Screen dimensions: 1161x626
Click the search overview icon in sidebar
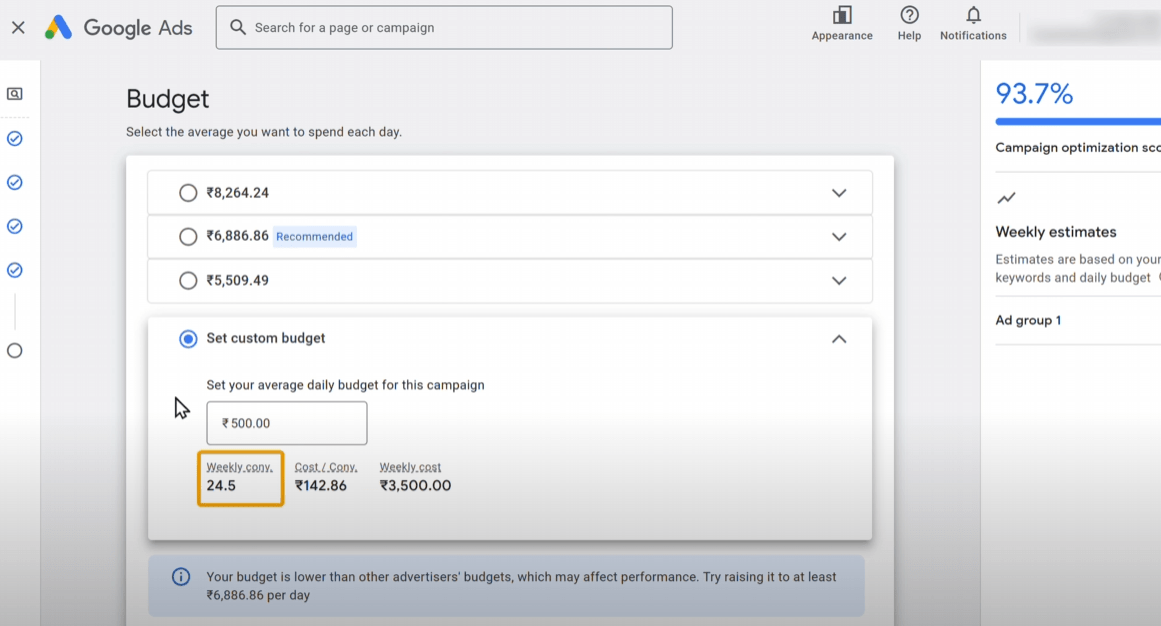(x=15, y=94)
